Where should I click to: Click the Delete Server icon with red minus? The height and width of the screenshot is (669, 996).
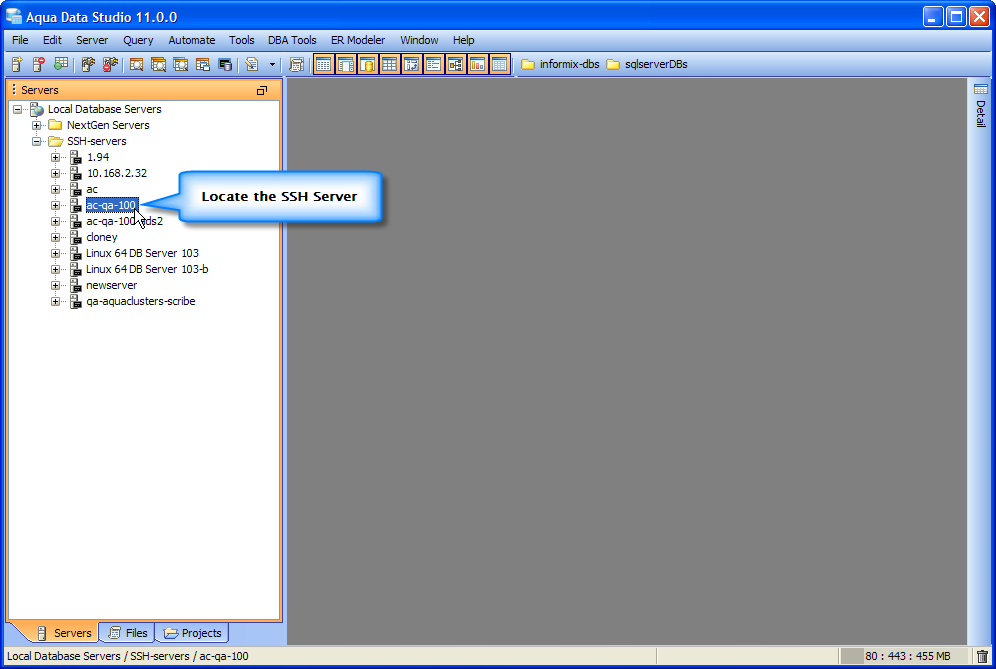pos(39,64)
